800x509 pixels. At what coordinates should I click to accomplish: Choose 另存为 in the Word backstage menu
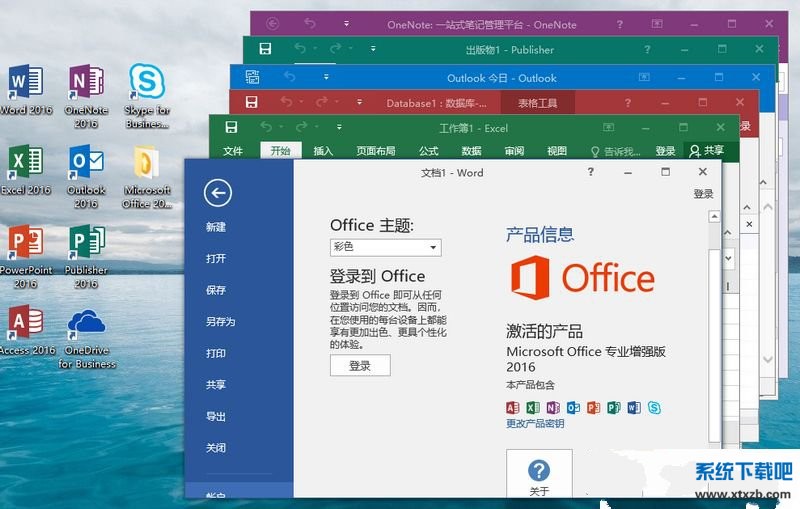point(220,321)
